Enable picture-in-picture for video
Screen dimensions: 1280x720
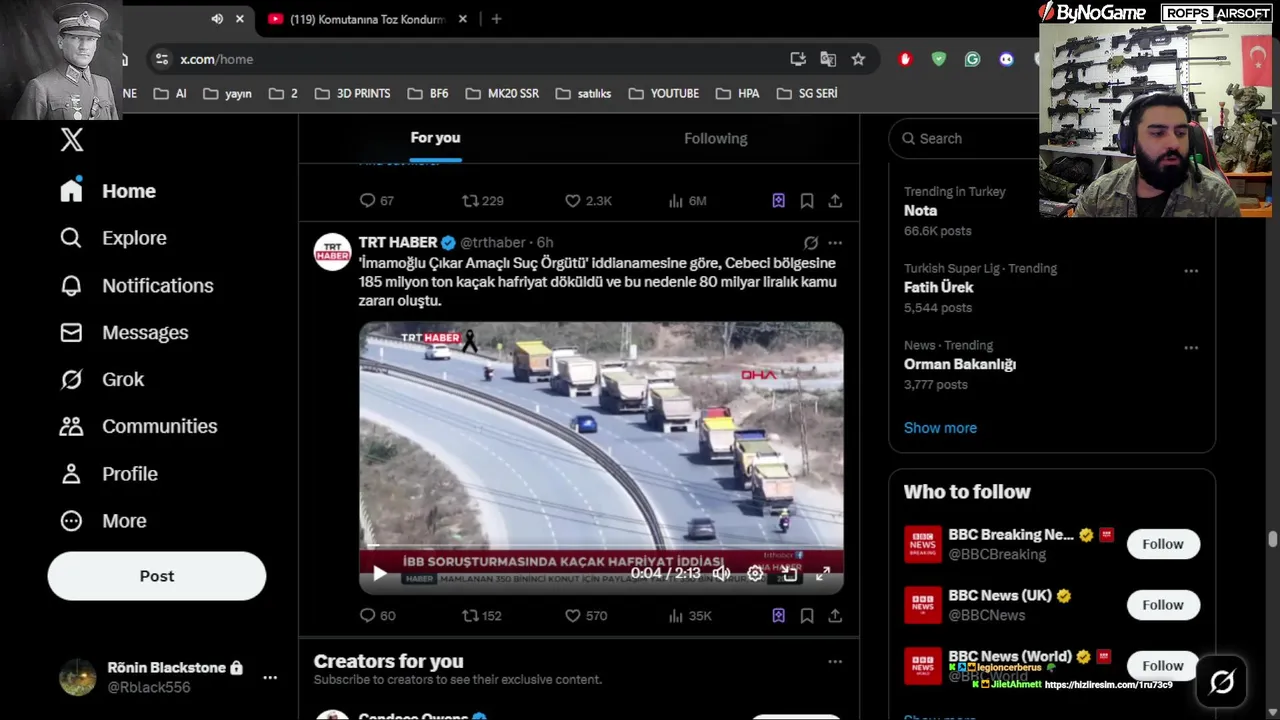(789, 574)
